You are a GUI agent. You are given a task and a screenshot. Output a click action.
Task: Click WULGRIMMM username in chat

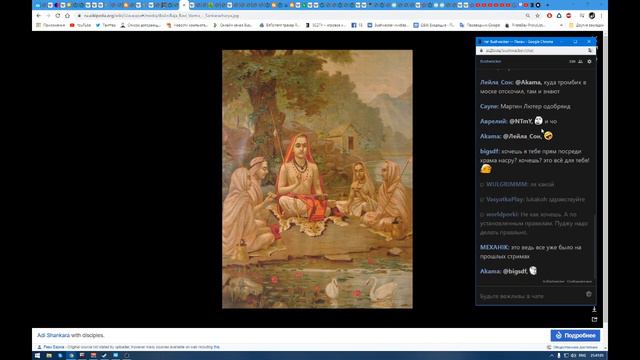(507, 184)
